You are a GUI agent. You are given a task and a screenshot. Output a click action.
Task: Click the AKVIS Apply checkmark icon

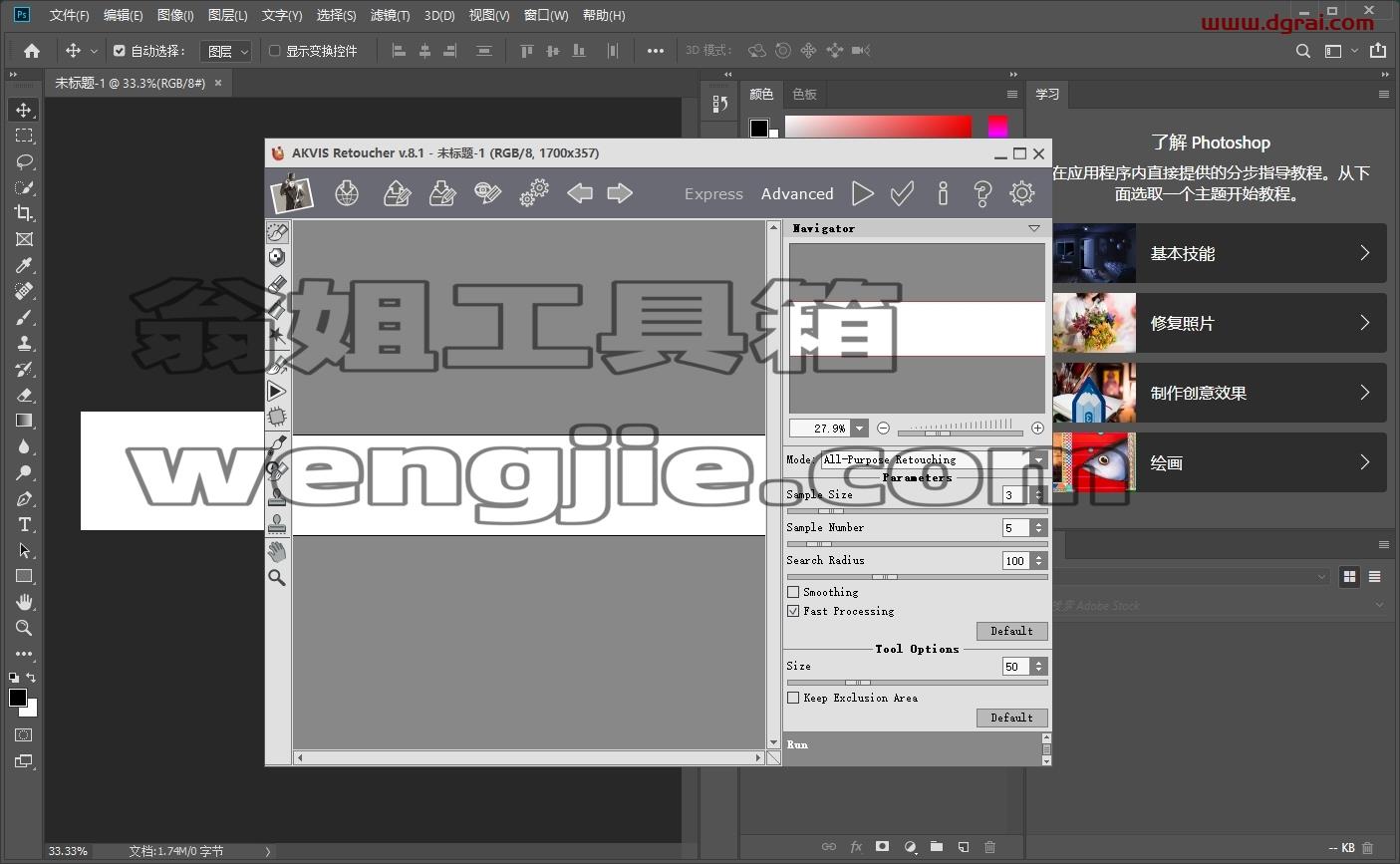click(x=903, y=193)
